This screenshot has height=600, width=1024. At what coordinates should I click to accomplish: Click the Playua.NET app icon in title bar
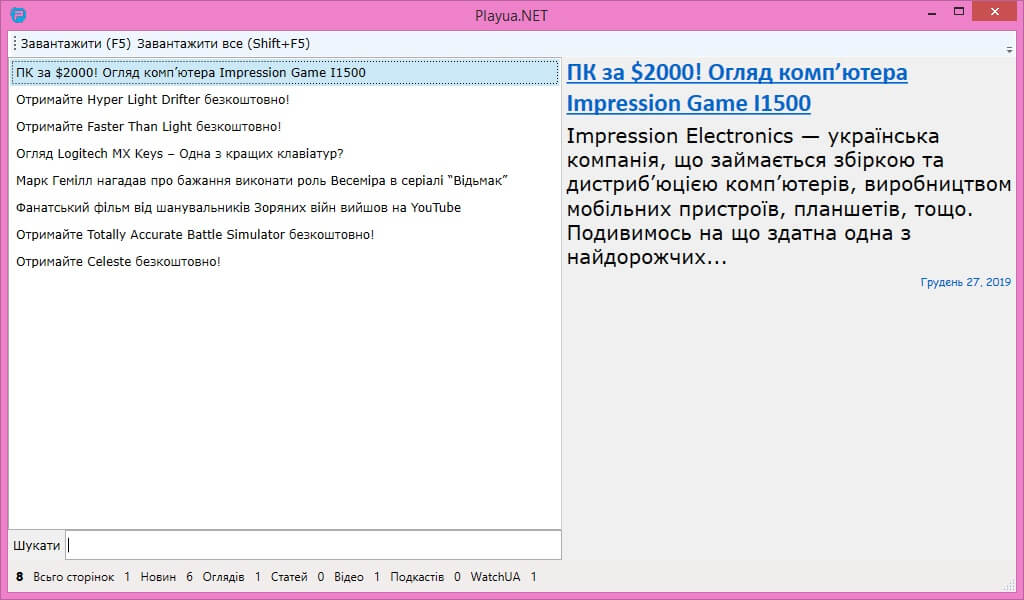click(18, 14)
